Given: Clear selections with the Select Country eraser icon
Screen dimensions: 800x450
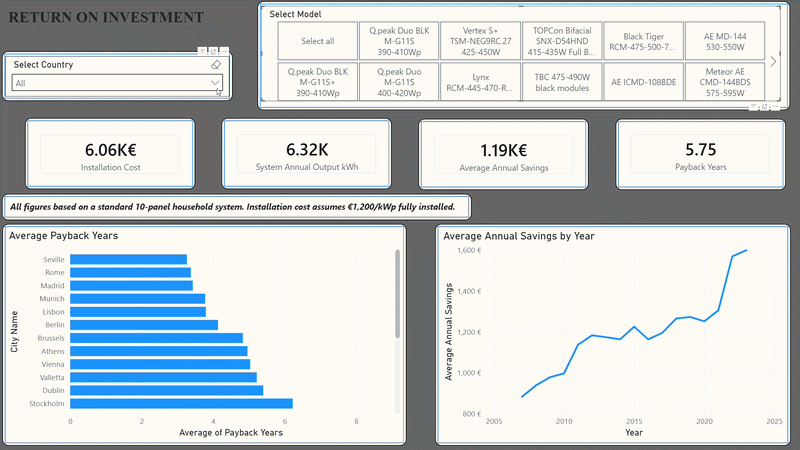Looking at the screenshot, I should pos(216,65).
